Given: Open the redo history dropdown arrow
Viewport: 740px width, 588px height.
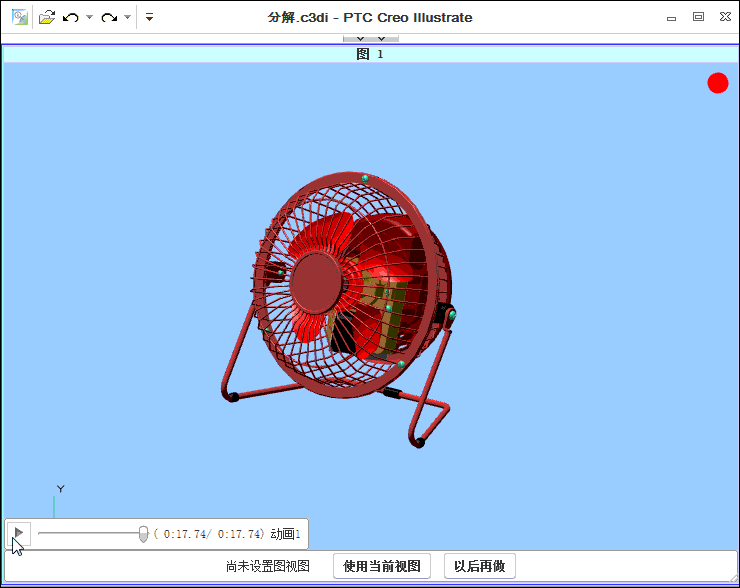Looking at the screenshot, I should (127, 17).
